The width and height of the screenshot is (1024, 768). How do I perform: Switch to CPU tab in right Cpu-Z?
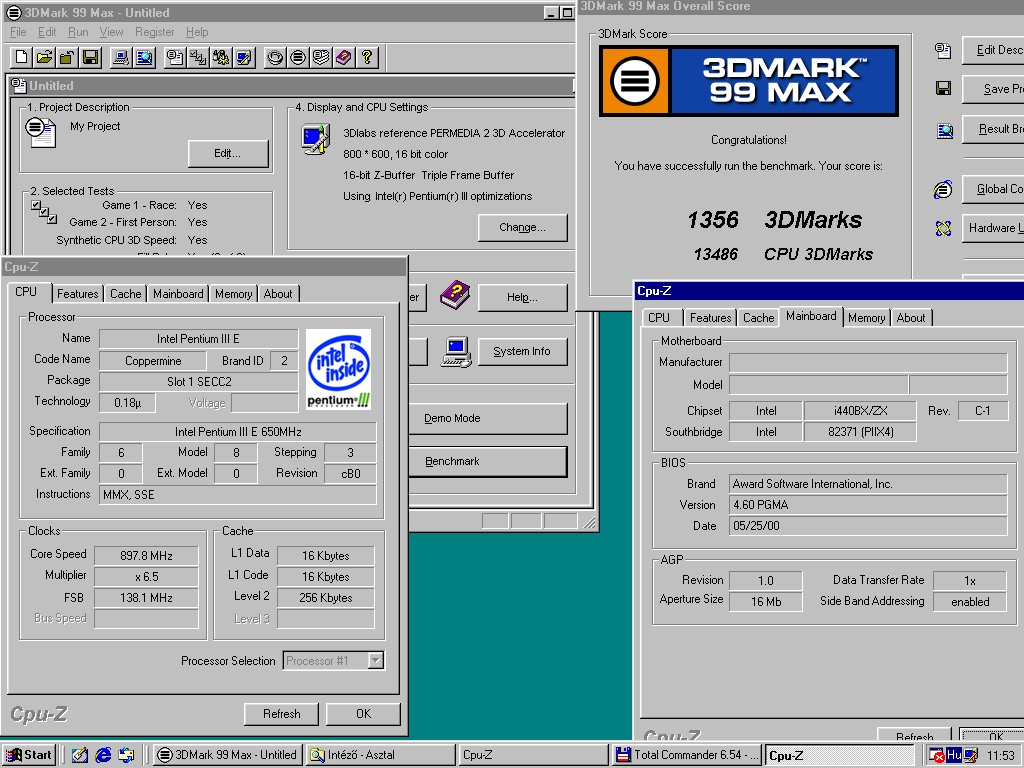tap(659, 317)
